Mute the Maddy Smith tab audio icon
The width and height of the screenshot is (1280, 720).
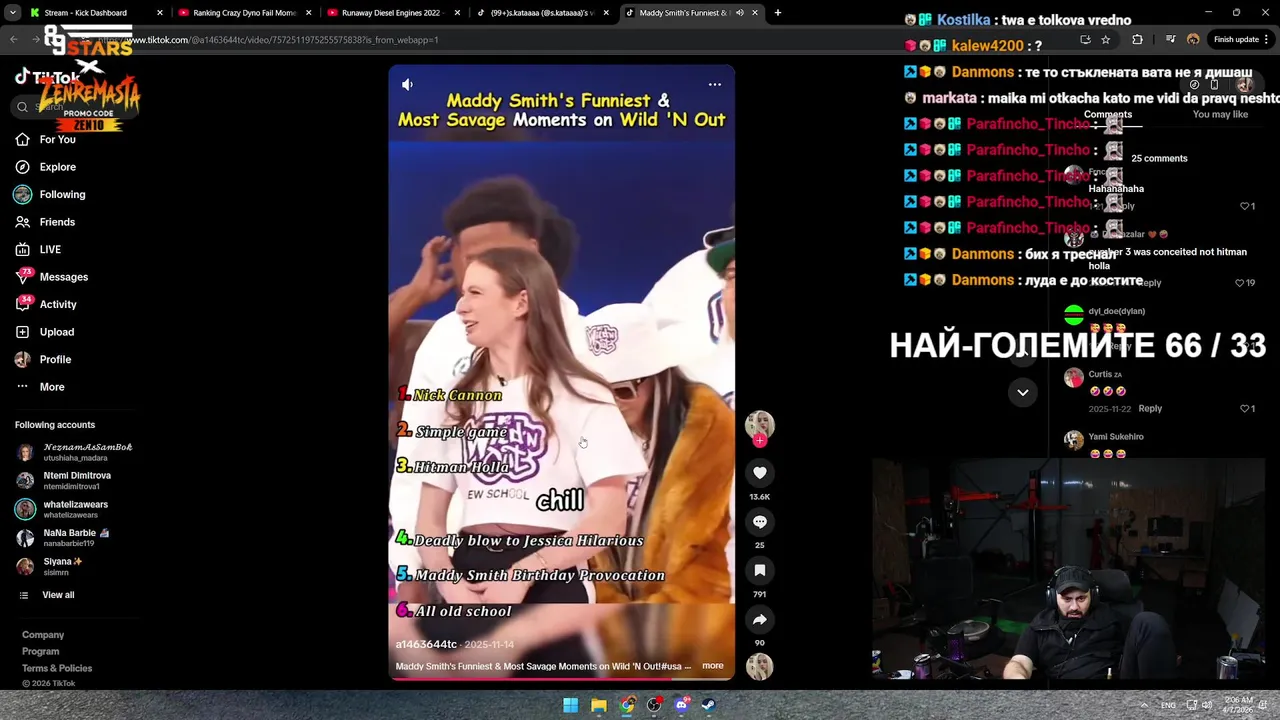click(739, 13)
